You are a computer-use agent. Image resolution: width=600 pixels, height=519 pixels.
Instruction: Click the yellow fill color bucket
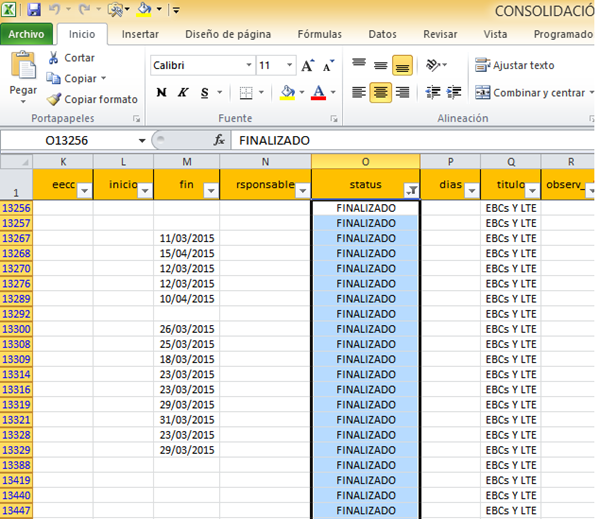click(x=287, y=93)
